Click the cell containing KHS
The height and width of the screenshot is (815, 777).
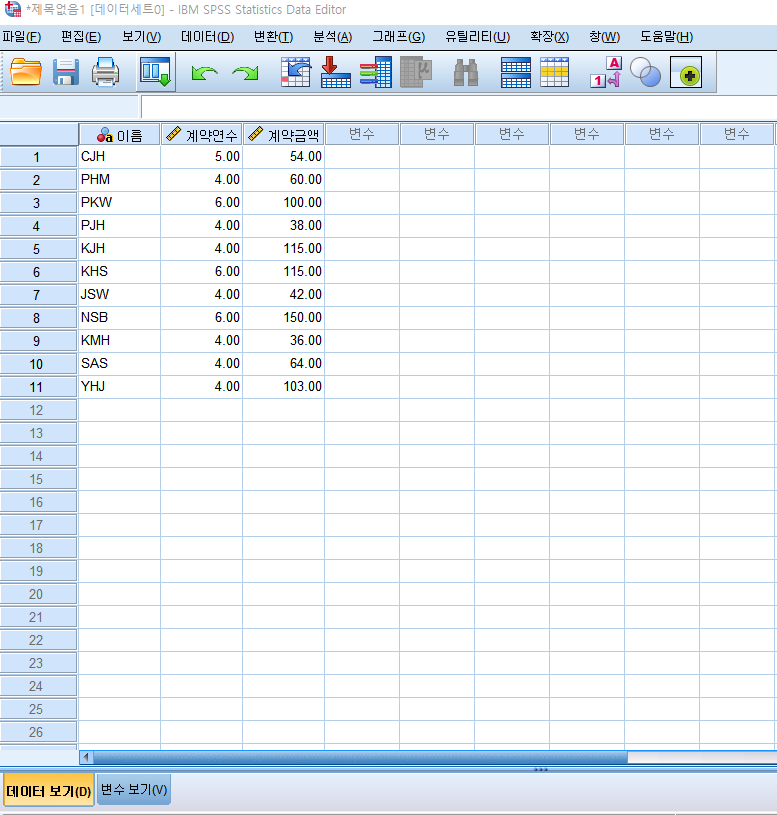120,271
